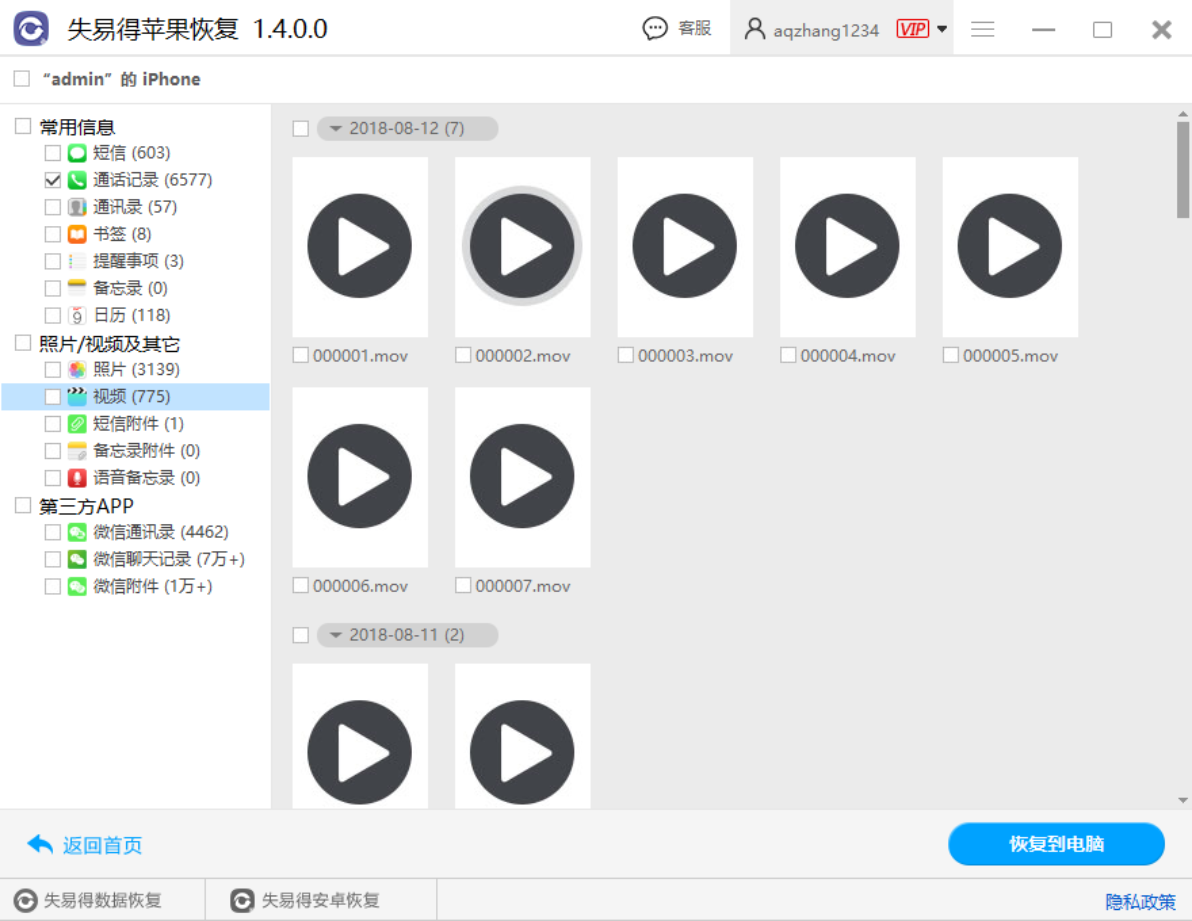This screenshot has height=921, width=1192.
Task: Check the 照片/视频及其它 group checkbox
Action: [23, 343]
